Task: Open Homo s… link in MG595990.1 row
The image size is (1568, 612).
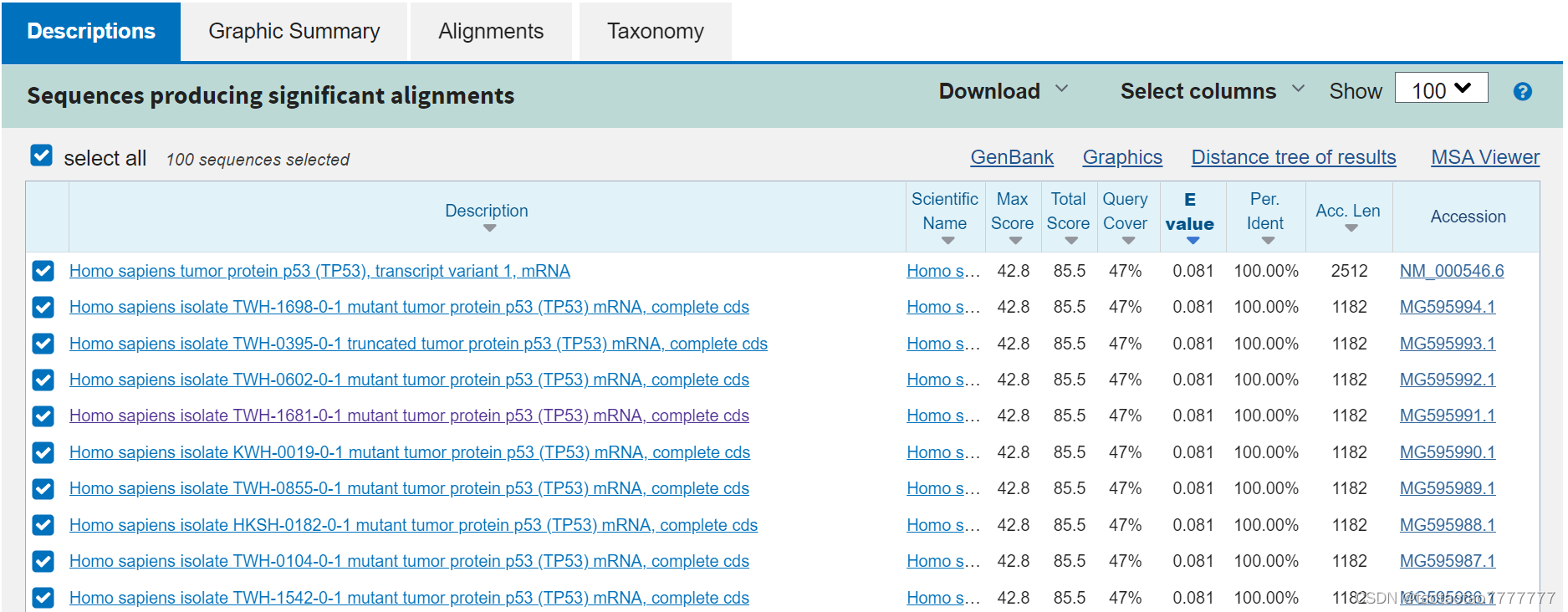Action: [x=943, y=452]
